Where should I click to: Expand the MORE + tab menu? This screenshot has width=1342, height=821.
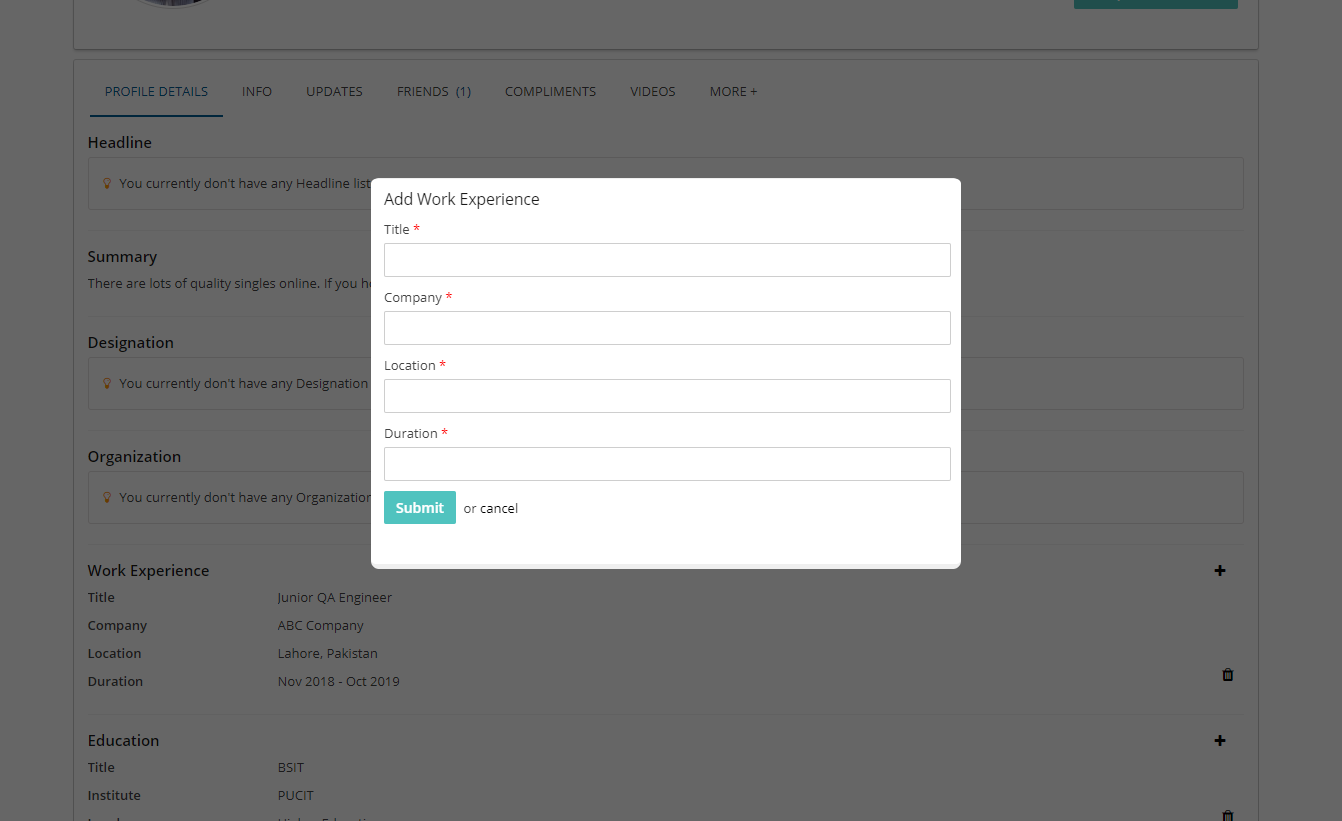click(733, 92)
